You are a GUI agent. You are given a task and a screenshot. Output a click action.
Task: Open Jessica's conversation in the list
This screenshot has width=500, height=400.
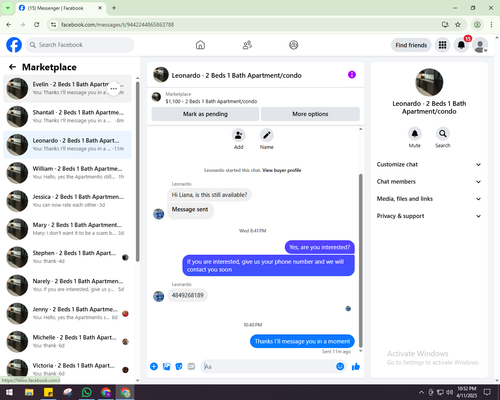point(67,201)
